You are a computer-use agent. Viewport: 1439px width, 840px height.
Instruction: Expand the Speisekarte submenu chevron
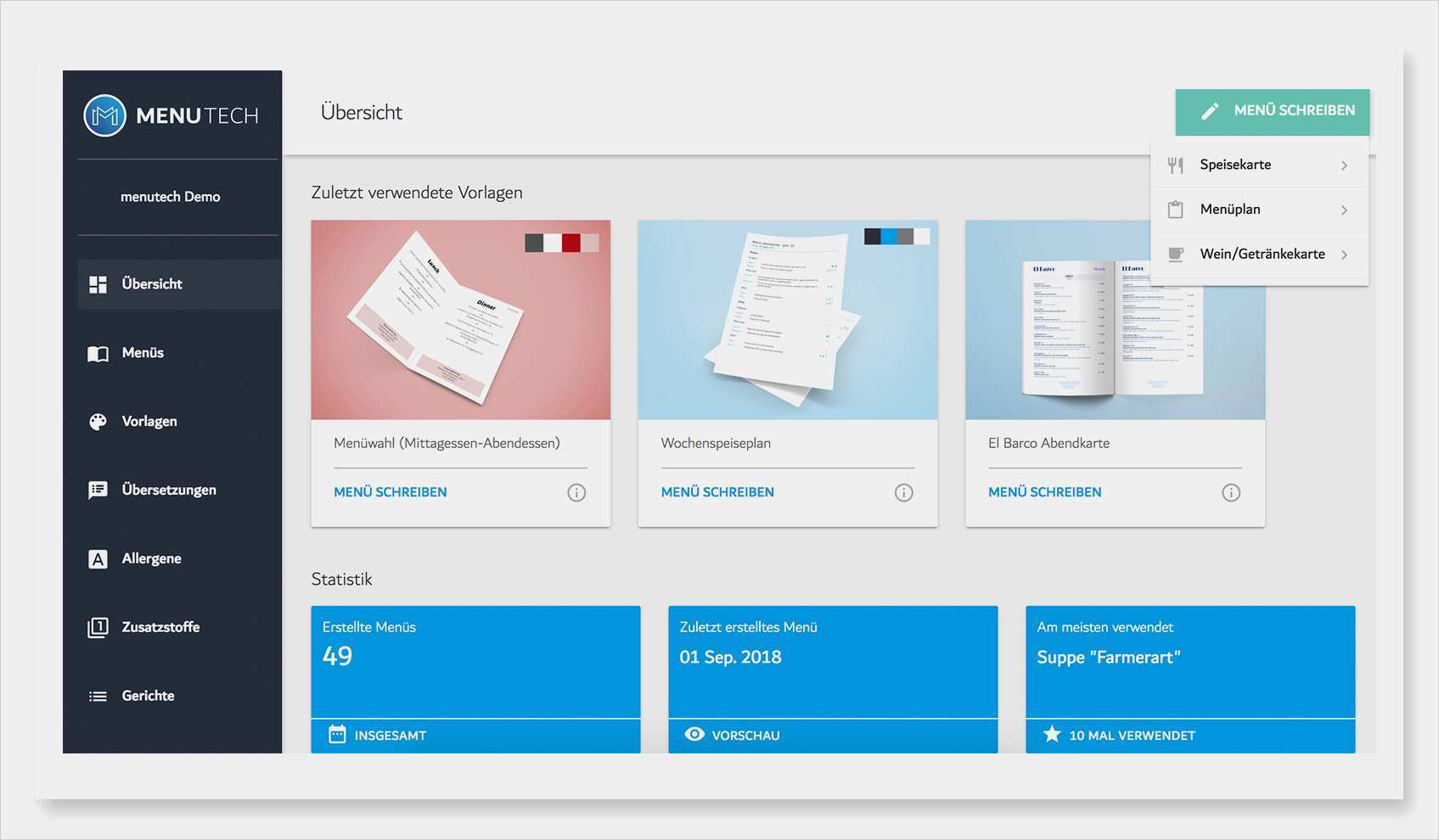pos(1344,165)
